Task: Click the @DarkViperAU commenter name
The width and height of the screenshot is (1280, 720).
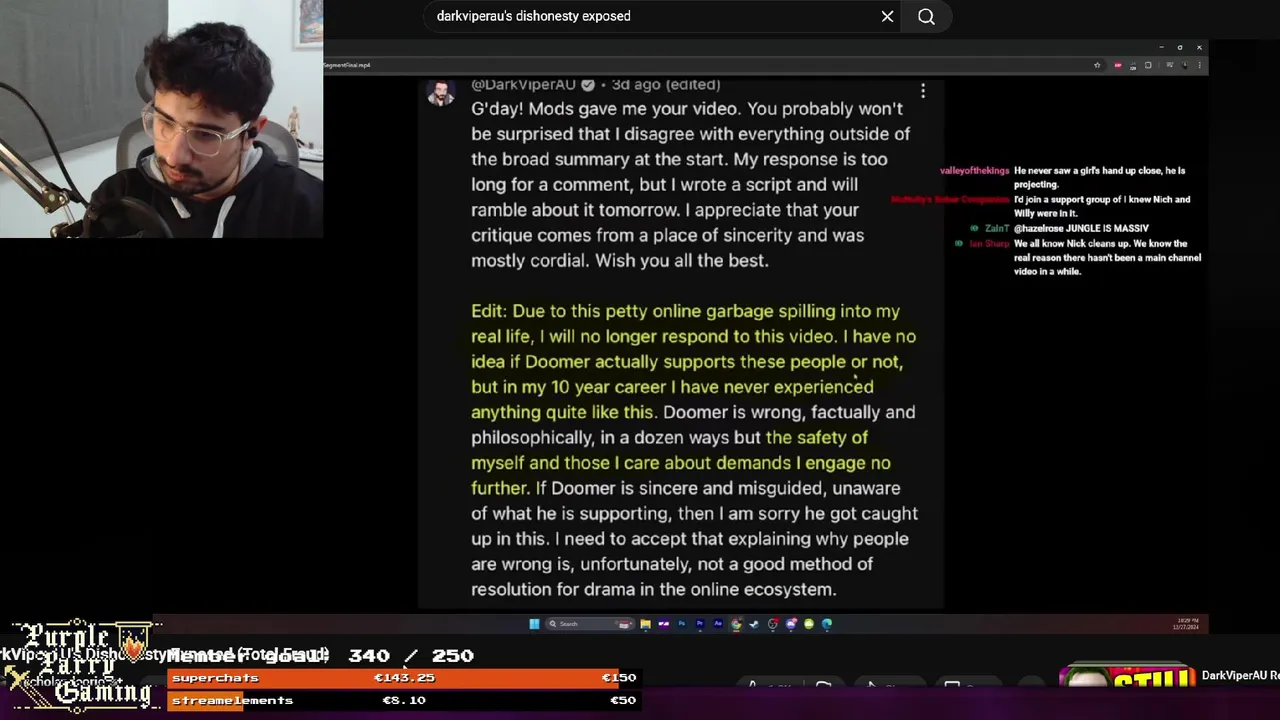Action: [x=523, y=85]
